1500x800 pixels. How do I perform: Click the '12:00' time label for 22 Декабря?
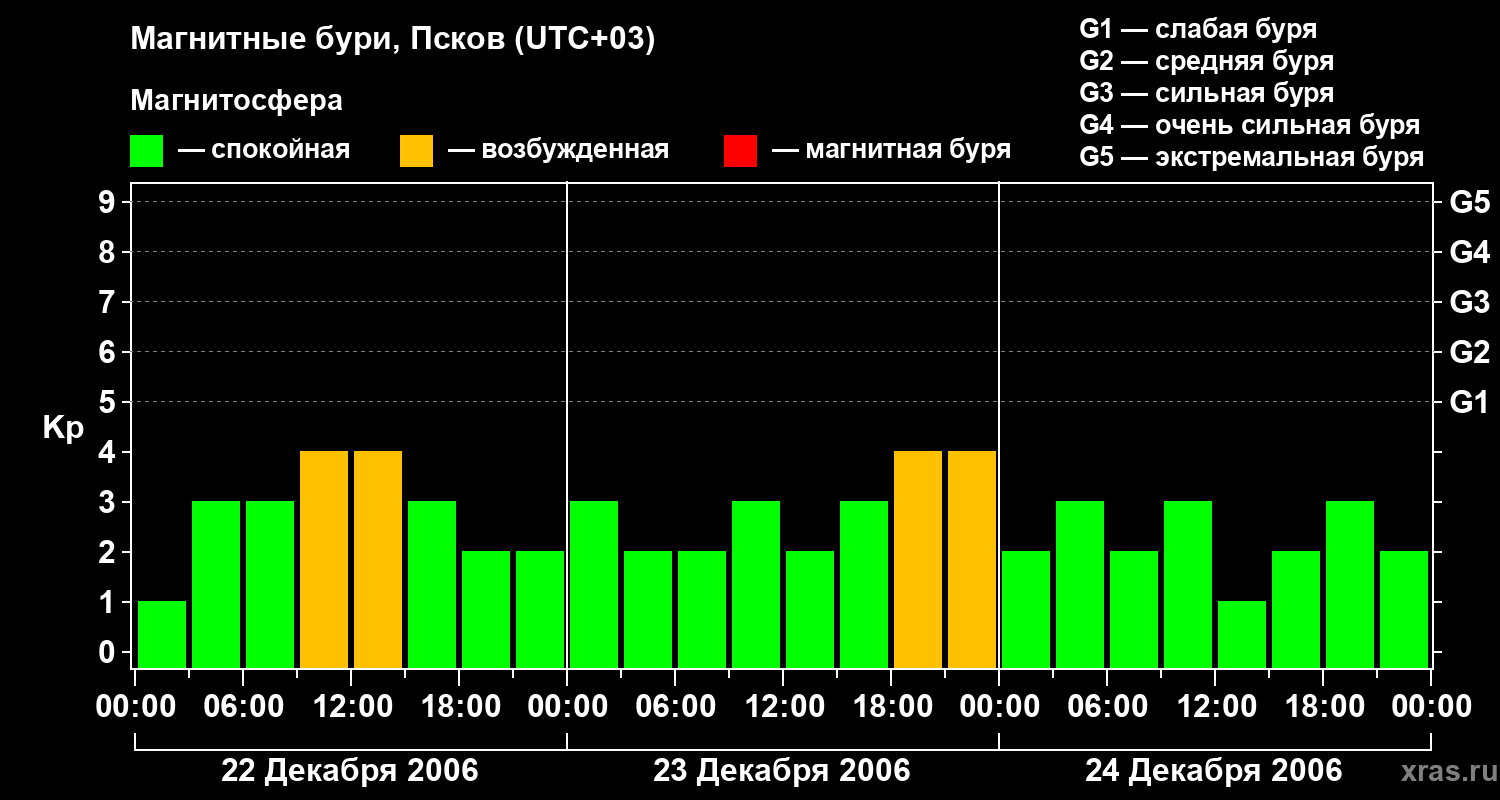click(x=351, y=707)
